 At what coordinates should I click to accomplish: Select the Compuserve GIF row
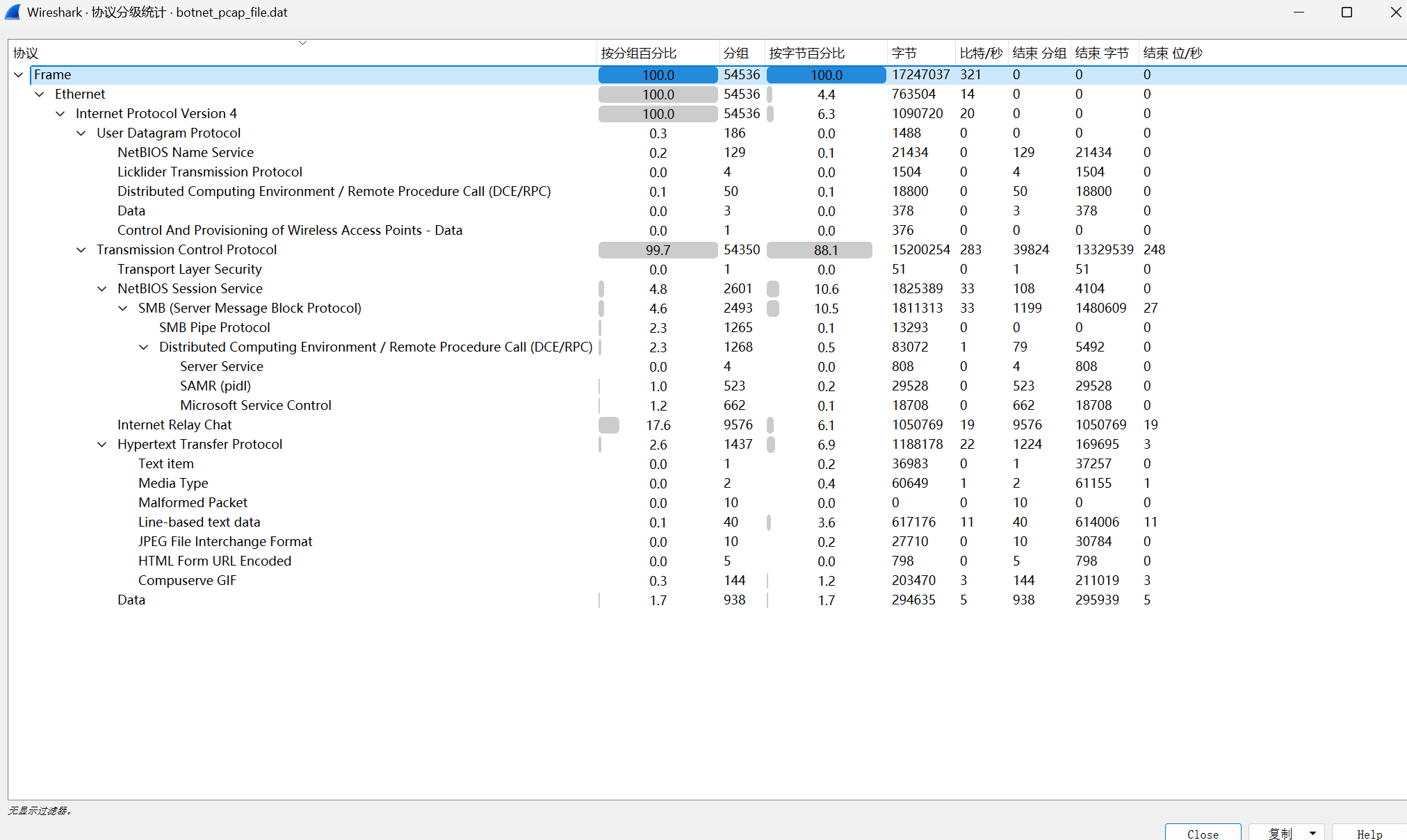(187, 581)
